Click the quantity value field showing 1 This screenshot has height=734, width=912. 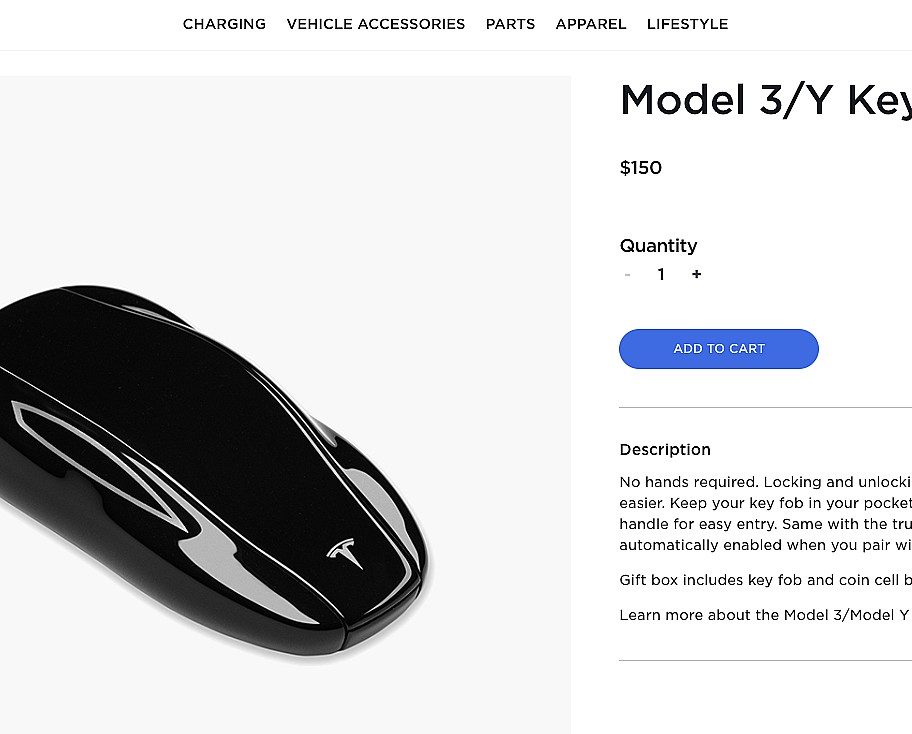[x=661, y=274]
